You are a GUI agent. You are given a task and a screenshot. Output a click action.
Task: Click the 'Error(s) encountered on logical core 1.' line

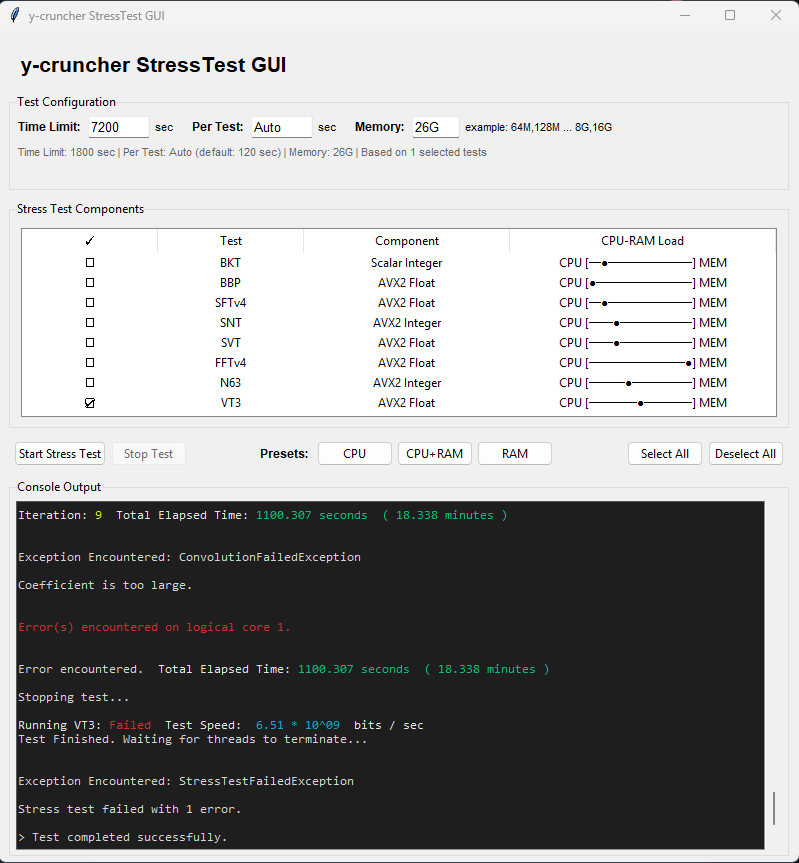tap(154, 627)
